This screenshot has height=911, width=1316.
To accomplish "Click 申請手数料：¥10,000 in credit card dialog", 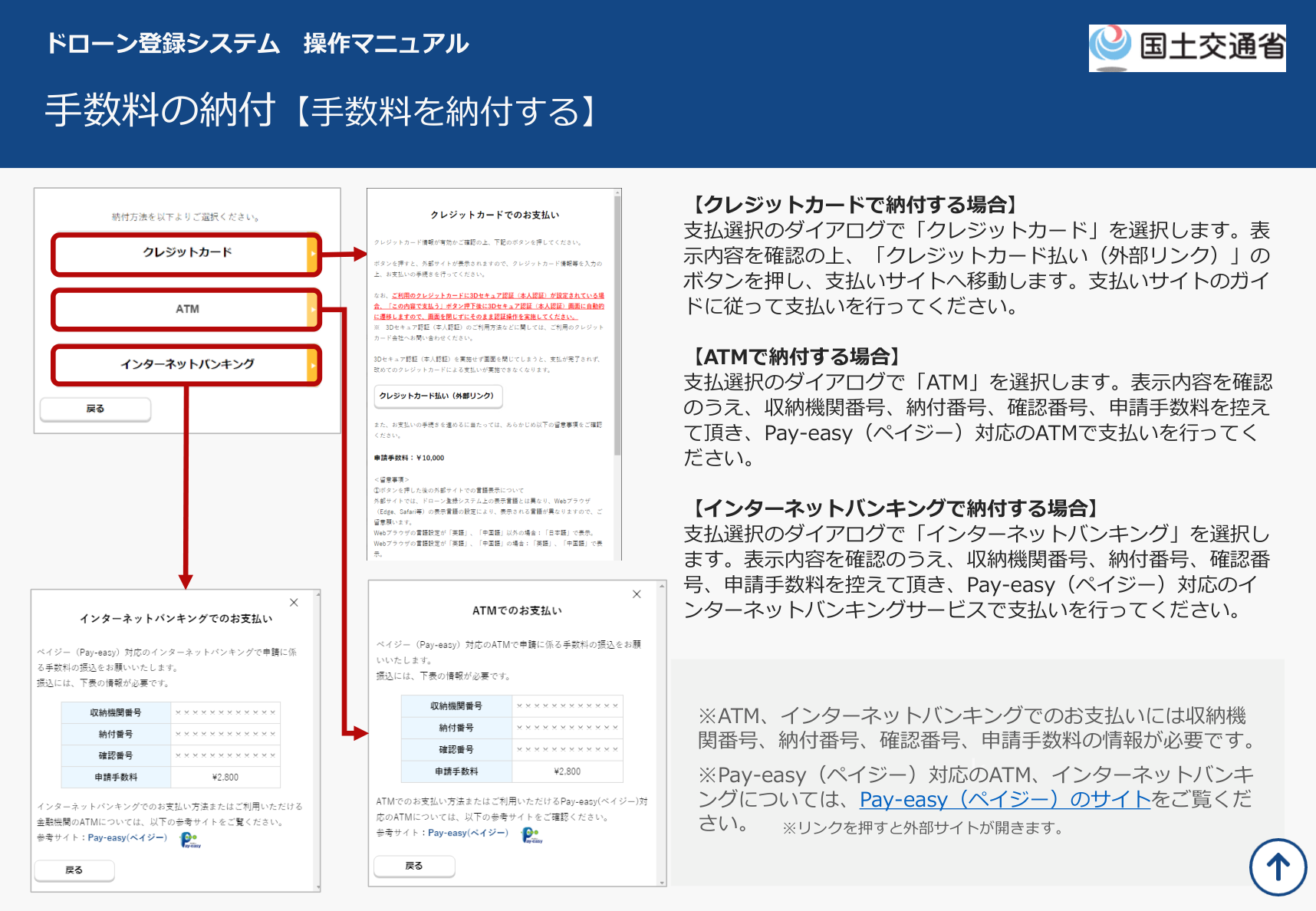I will click(x=409, y=458).
